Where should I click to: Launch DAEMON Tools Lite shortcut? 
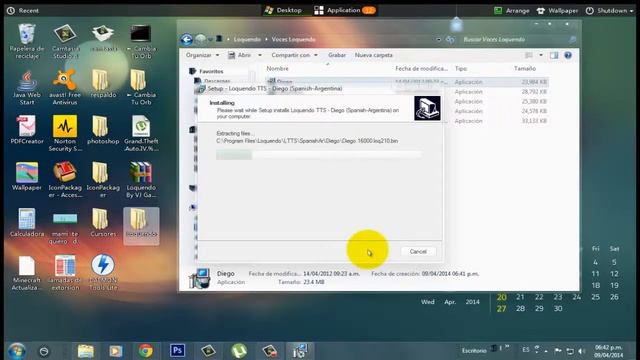tap(103, 273)
